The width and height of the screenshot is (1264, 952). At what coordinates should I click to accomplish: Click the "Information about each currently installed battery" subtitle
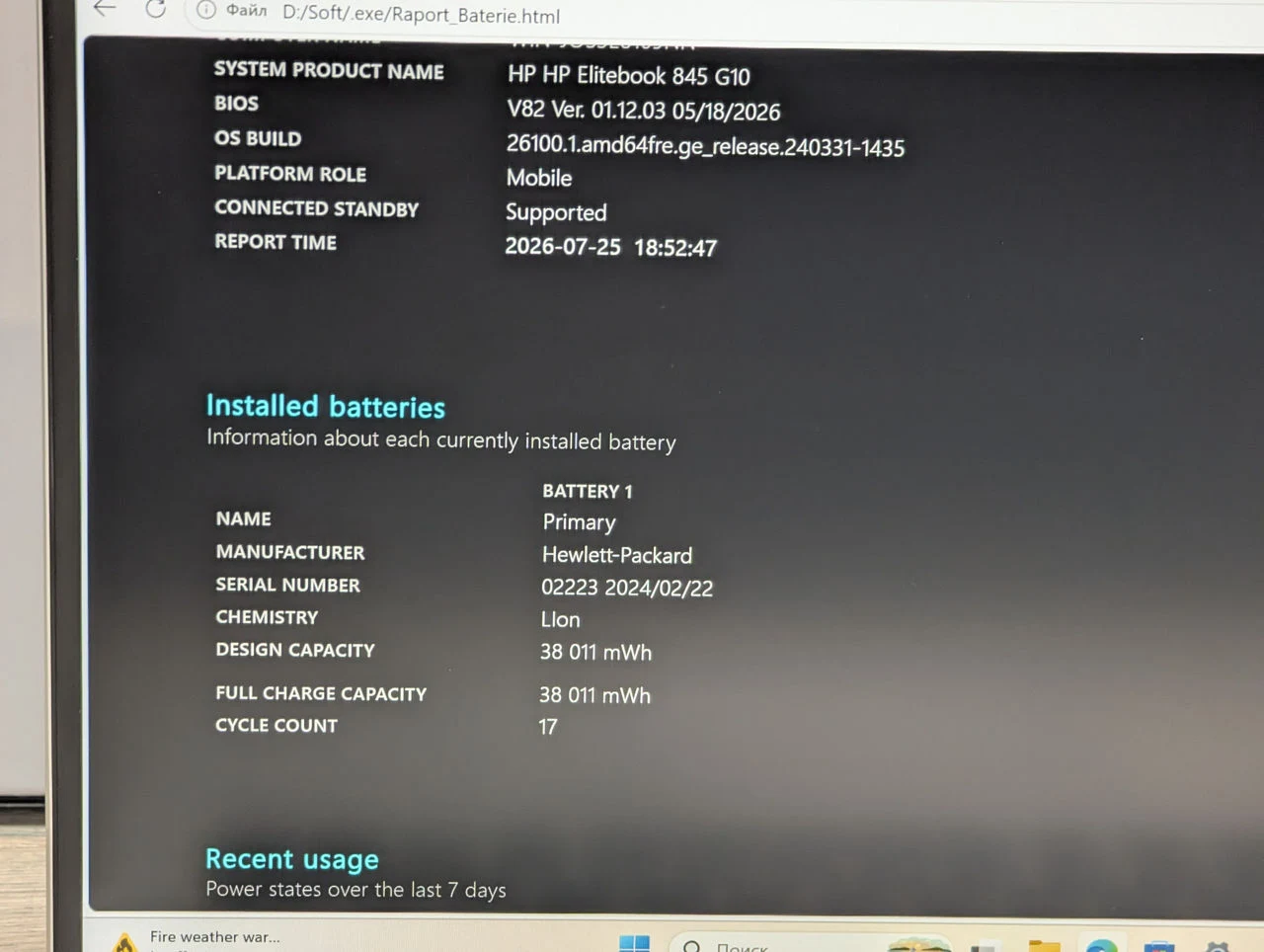click(441, 440)
